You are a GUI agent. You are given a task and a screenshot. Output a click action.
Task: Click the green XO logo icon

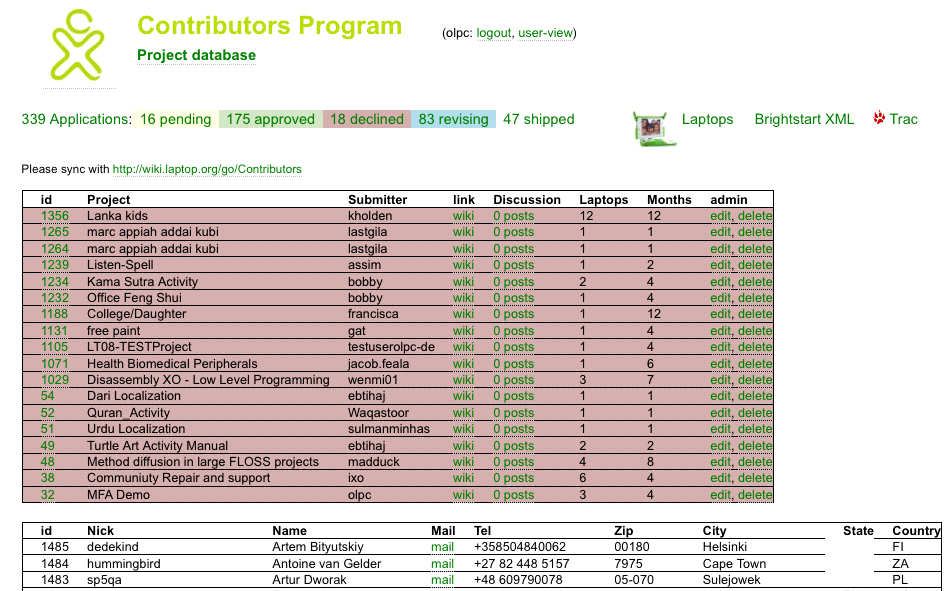tap(76, 45)
